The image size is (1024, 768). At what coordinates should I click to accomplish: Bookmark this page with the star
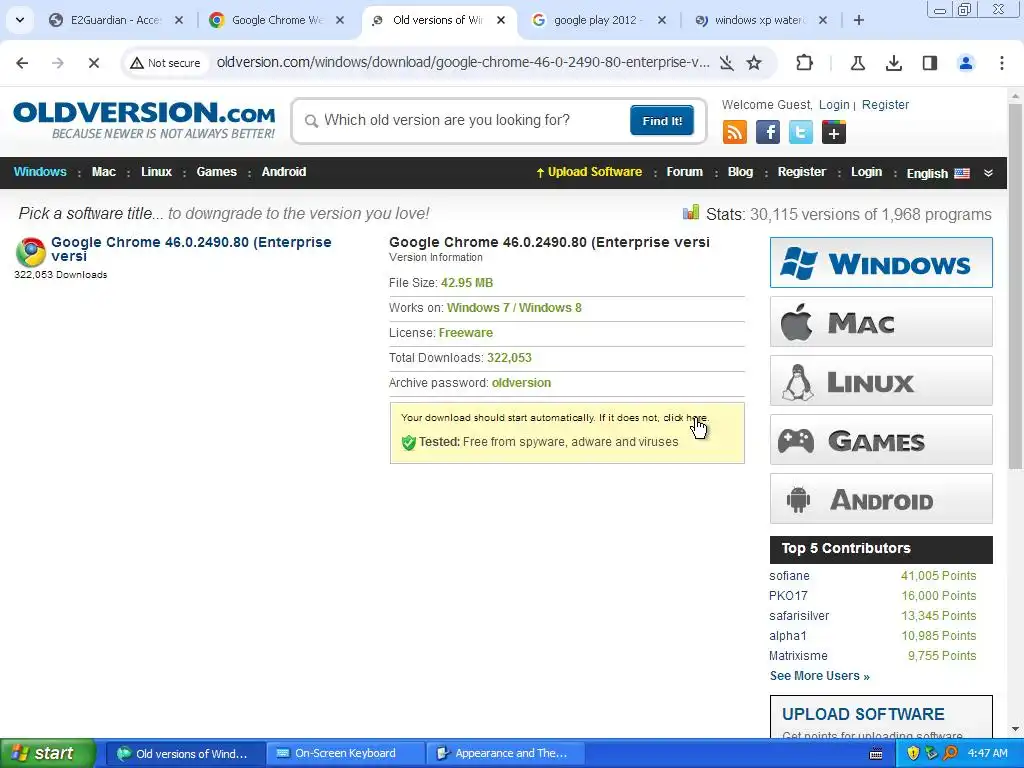click(754, 63)
